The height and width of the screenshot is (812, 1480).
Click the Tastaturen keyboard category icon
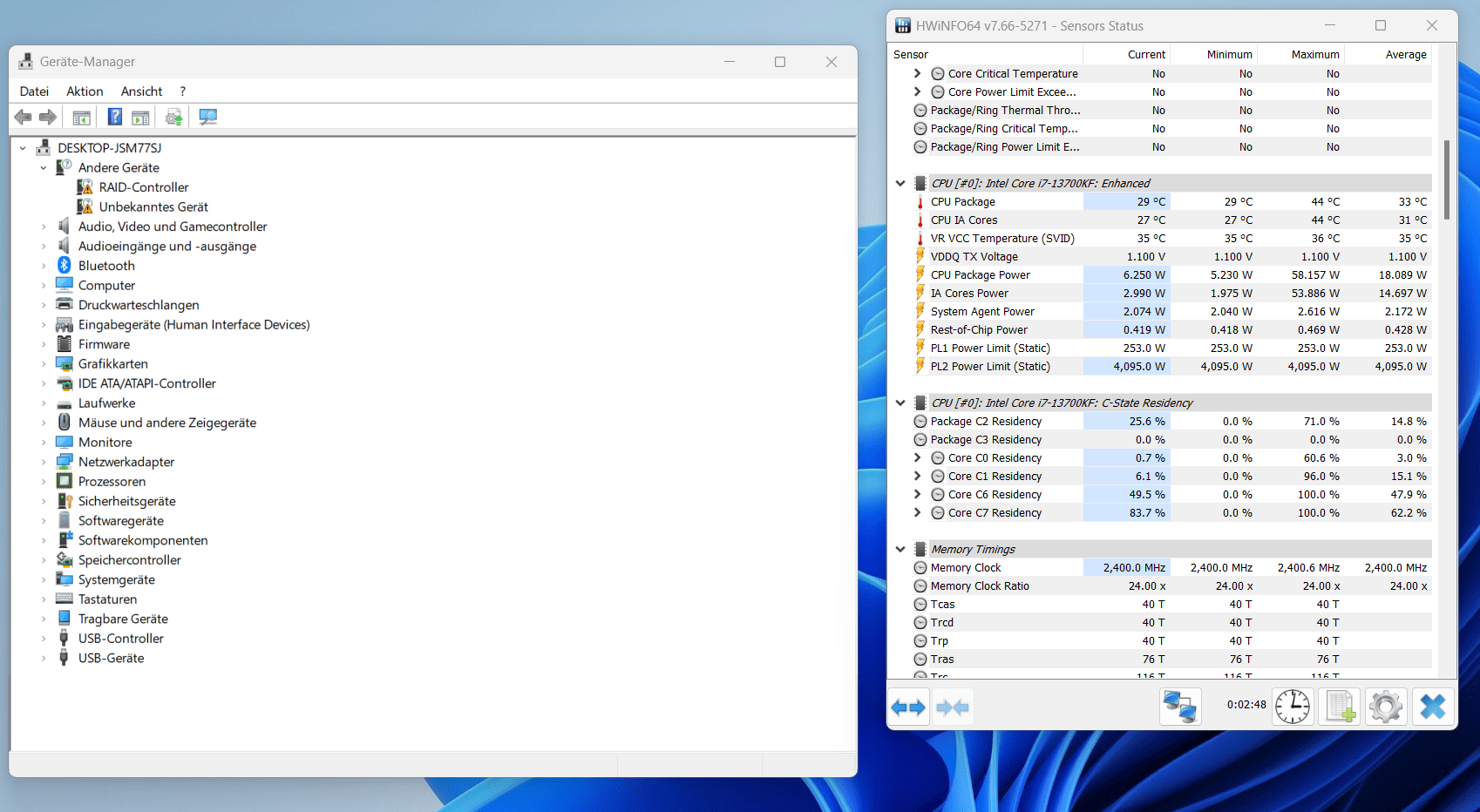point(64,599)
